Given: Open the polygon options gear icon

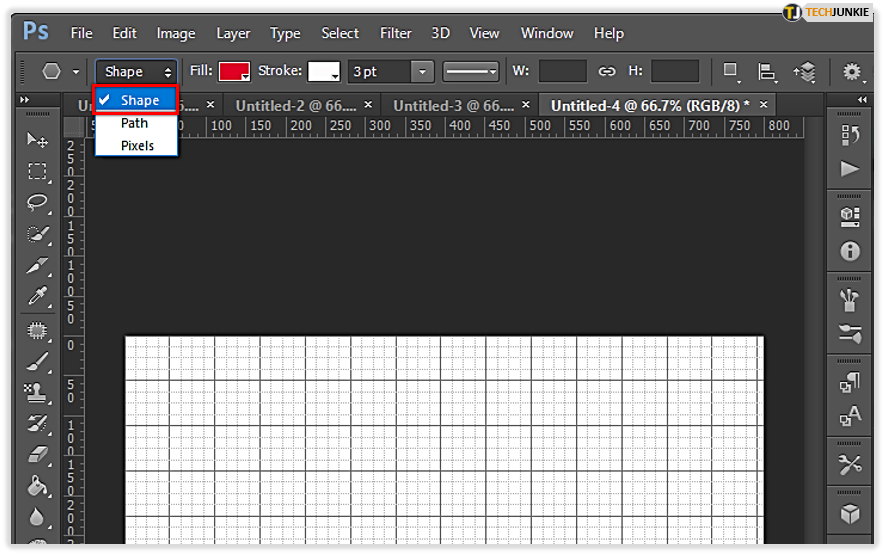Looking at the screenshot, I should [x=853, y=72].
